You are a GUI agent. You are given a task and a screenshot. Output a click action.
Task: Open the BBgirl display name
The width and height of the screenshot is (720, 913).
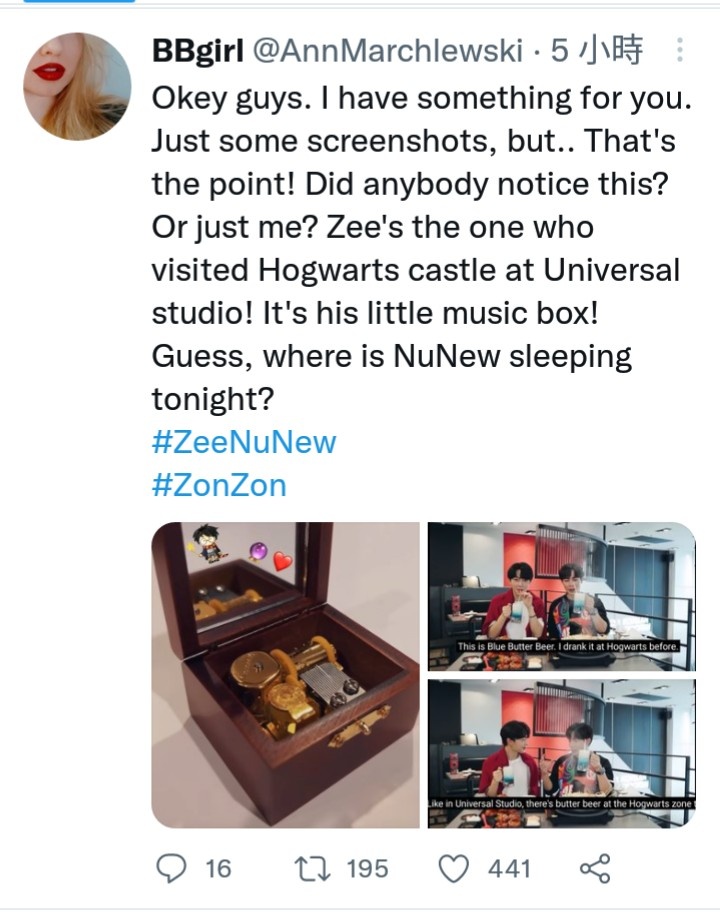pos(198,51)
